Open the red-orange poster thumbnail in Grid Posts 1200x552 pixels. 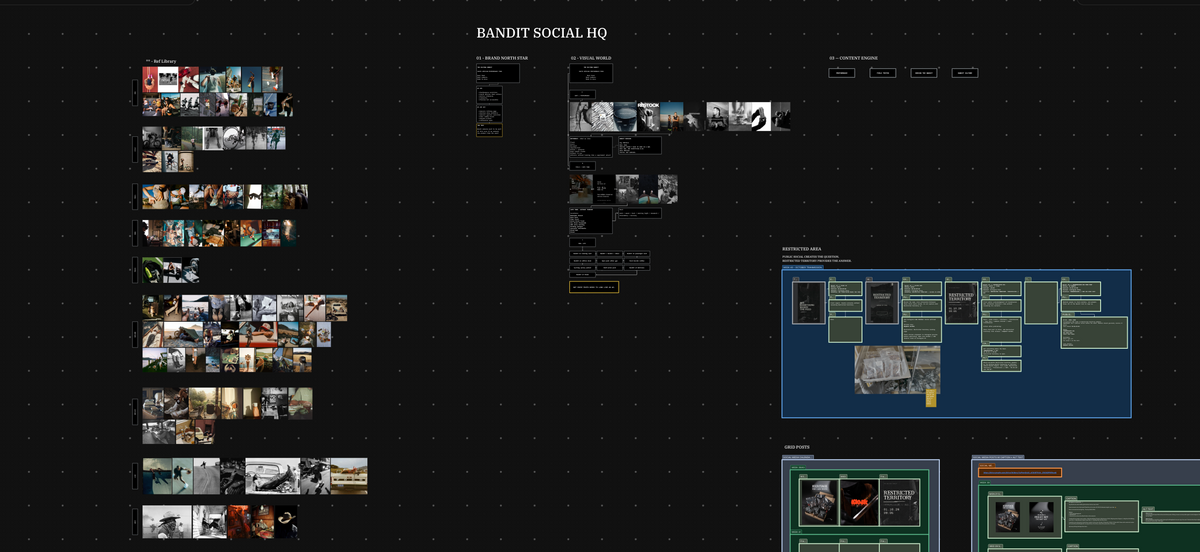click(x=858, y=502)
